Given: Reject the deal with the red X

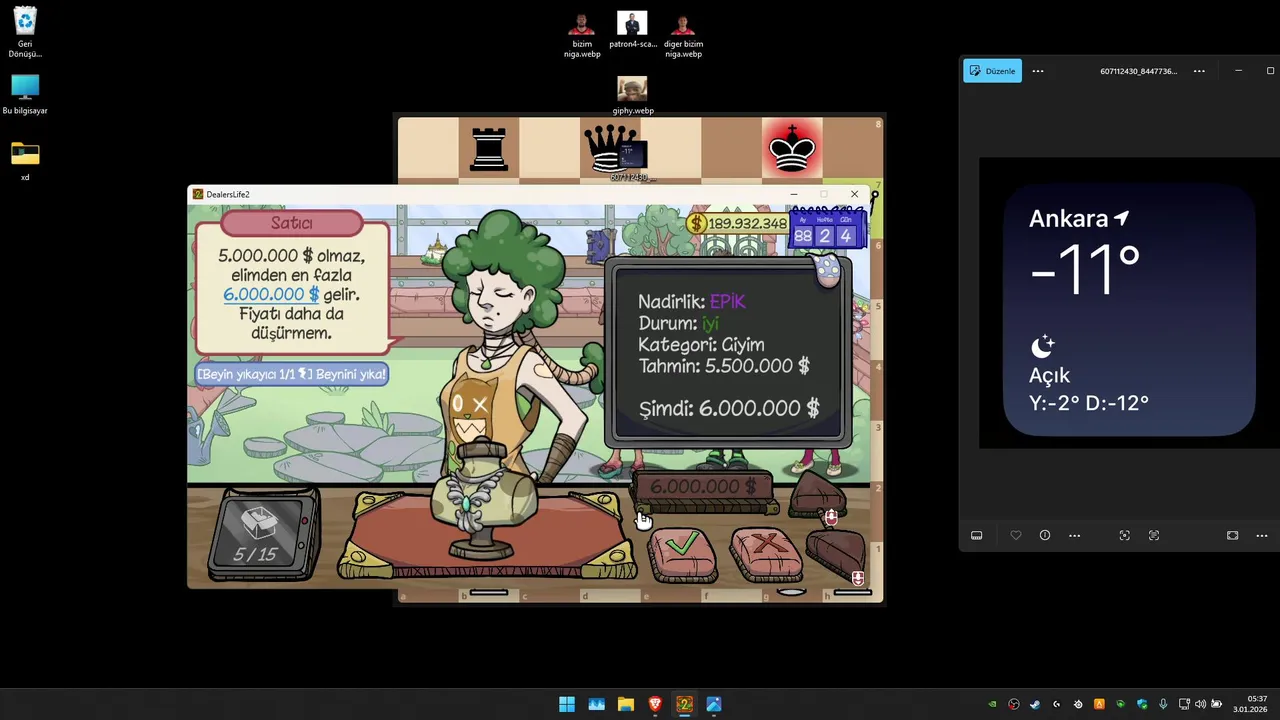Looking at the screenshot, I should pyautogui.click(x=767, y=555).
